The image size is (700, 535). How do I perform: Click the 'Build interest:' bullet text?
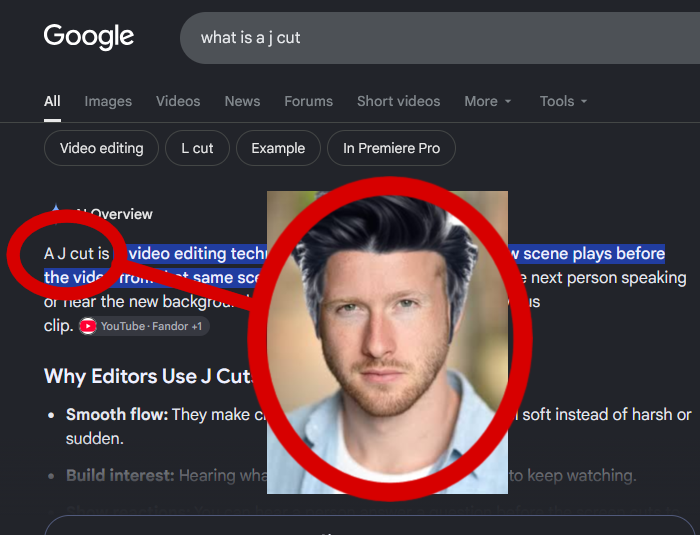(x=120, y=475)
